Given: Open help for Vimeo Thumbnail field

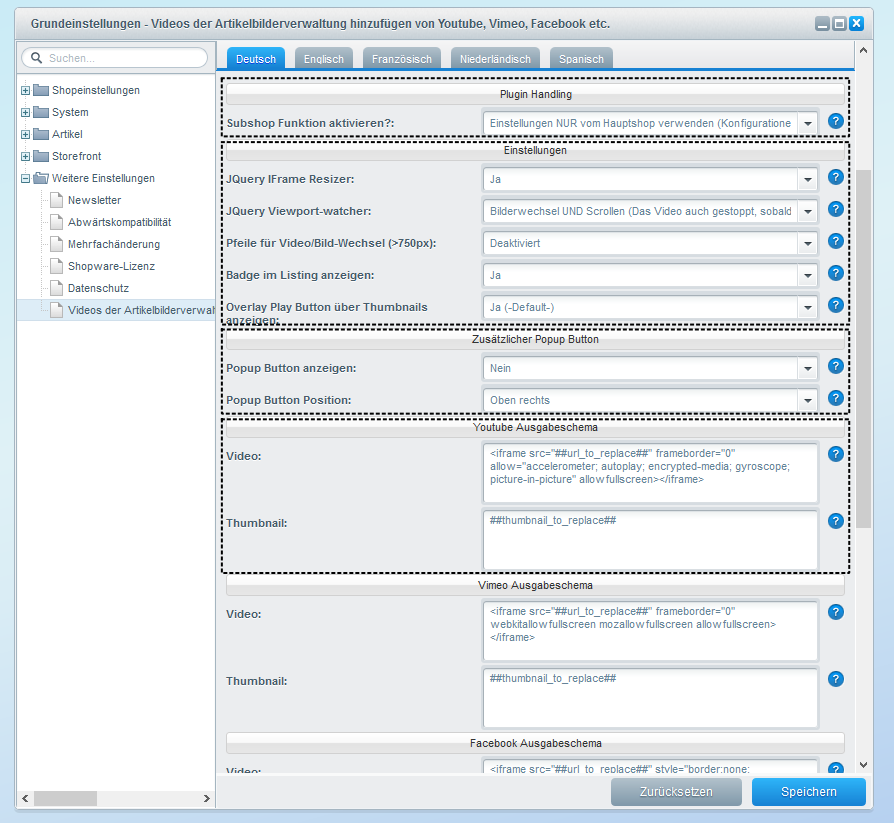Looking at the screenshot, I should pyautogui.click(x=835, y=679).
